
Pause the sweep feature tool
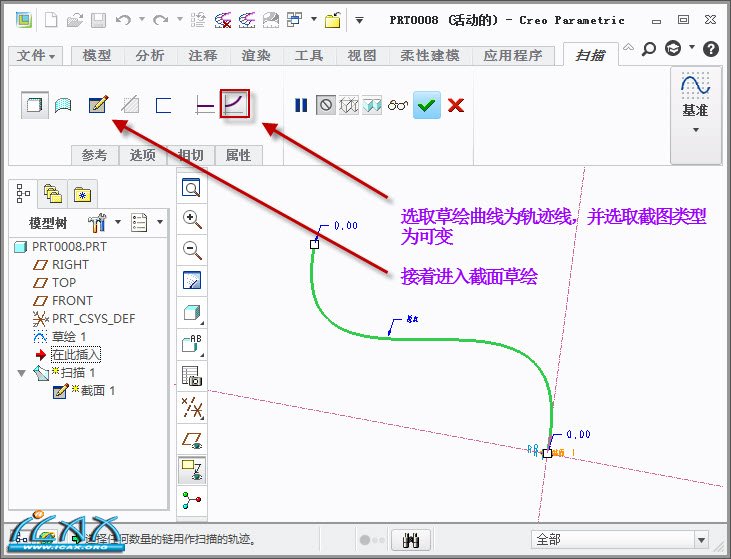coord(301,105)
